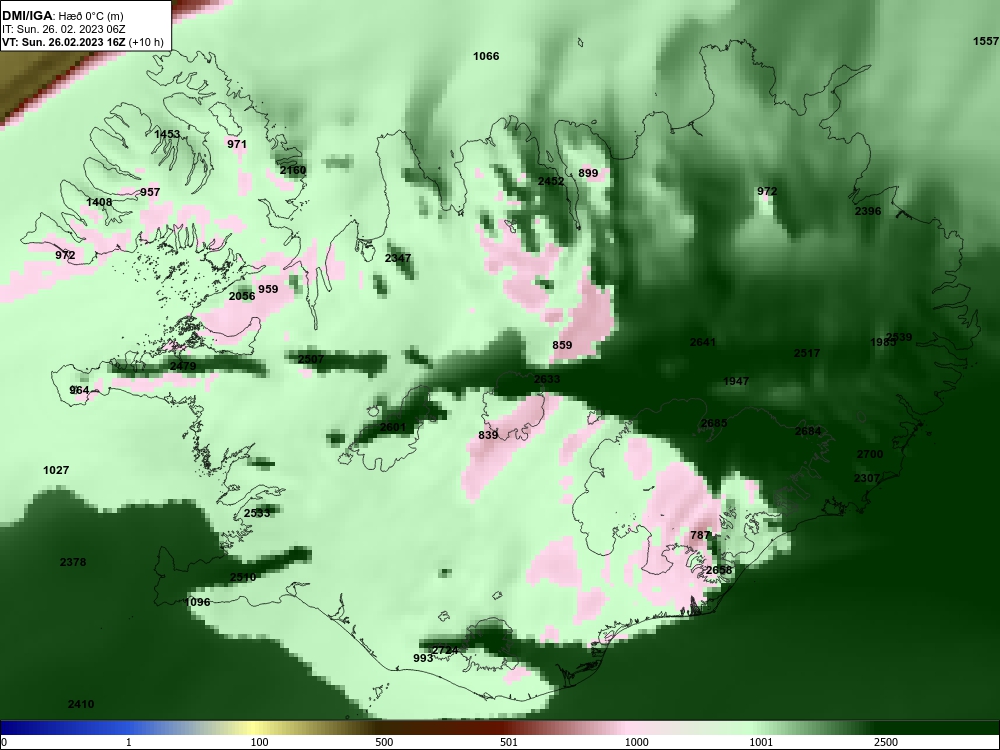1000x750 pixels.
Task: Select the 1408 height value
Action: pyautogui.click(x=99, y=202)
